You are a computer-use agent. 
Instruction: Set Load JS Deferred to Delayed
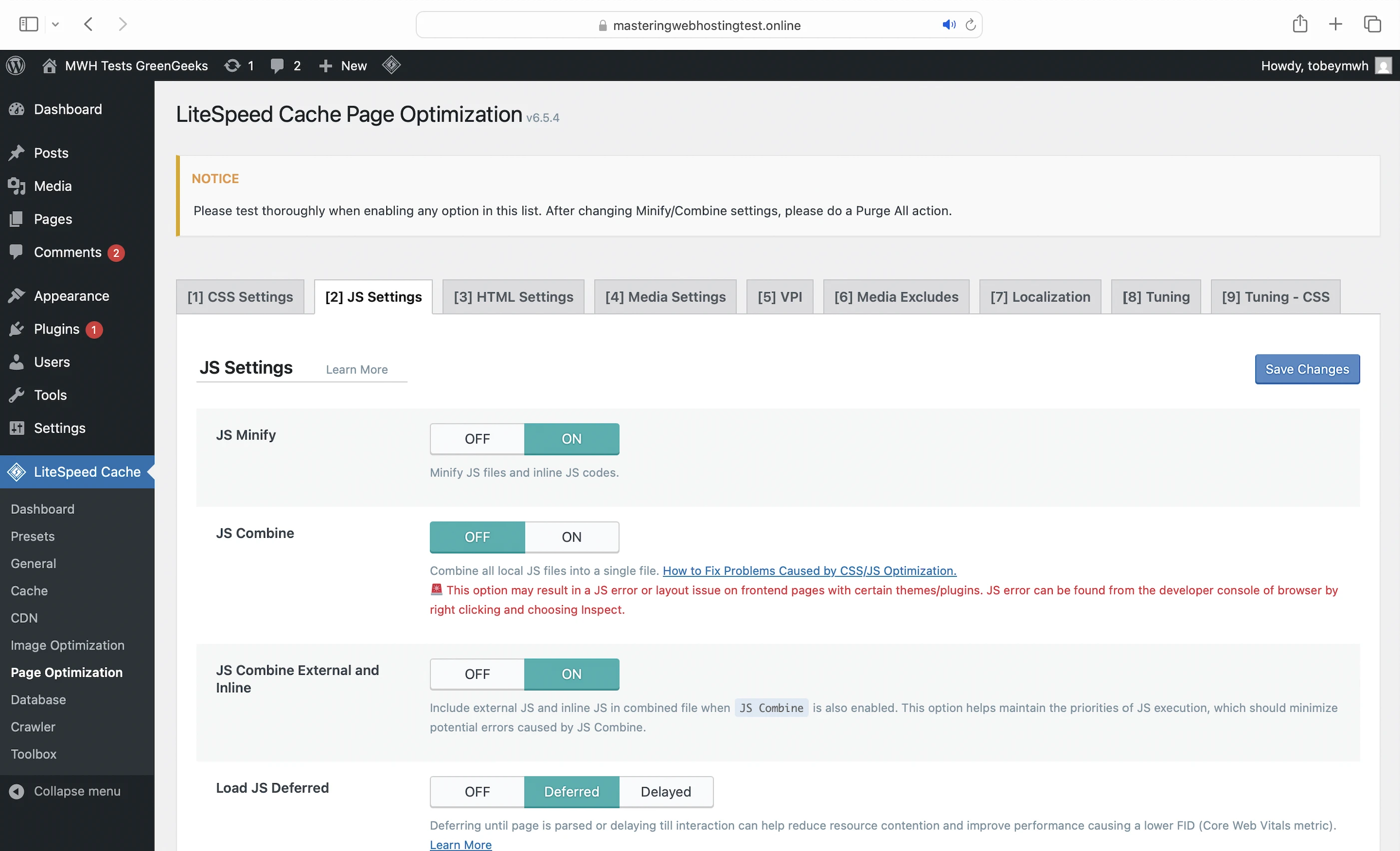[666, 792]
